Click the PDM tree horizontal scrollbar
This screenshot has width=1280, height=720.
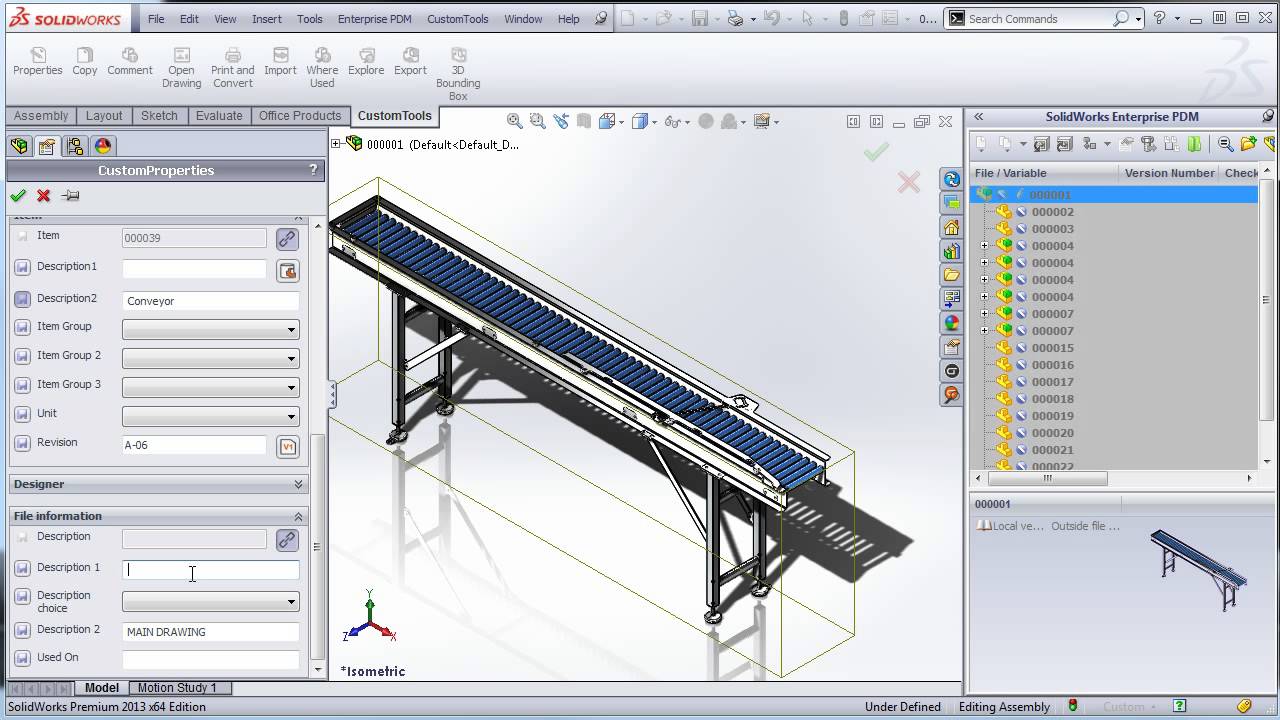point(1047,479)
